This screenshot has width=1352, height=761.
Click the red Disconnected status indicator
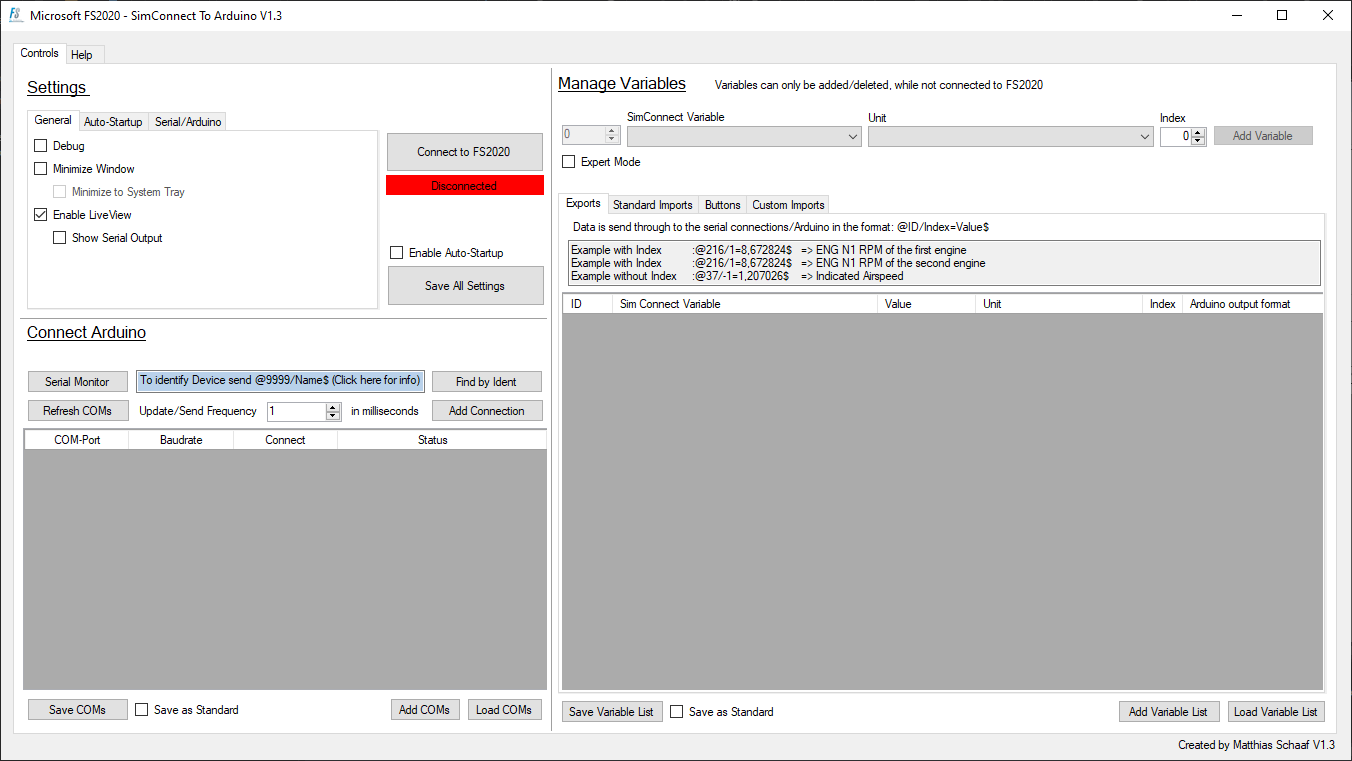tap(464, 186)
